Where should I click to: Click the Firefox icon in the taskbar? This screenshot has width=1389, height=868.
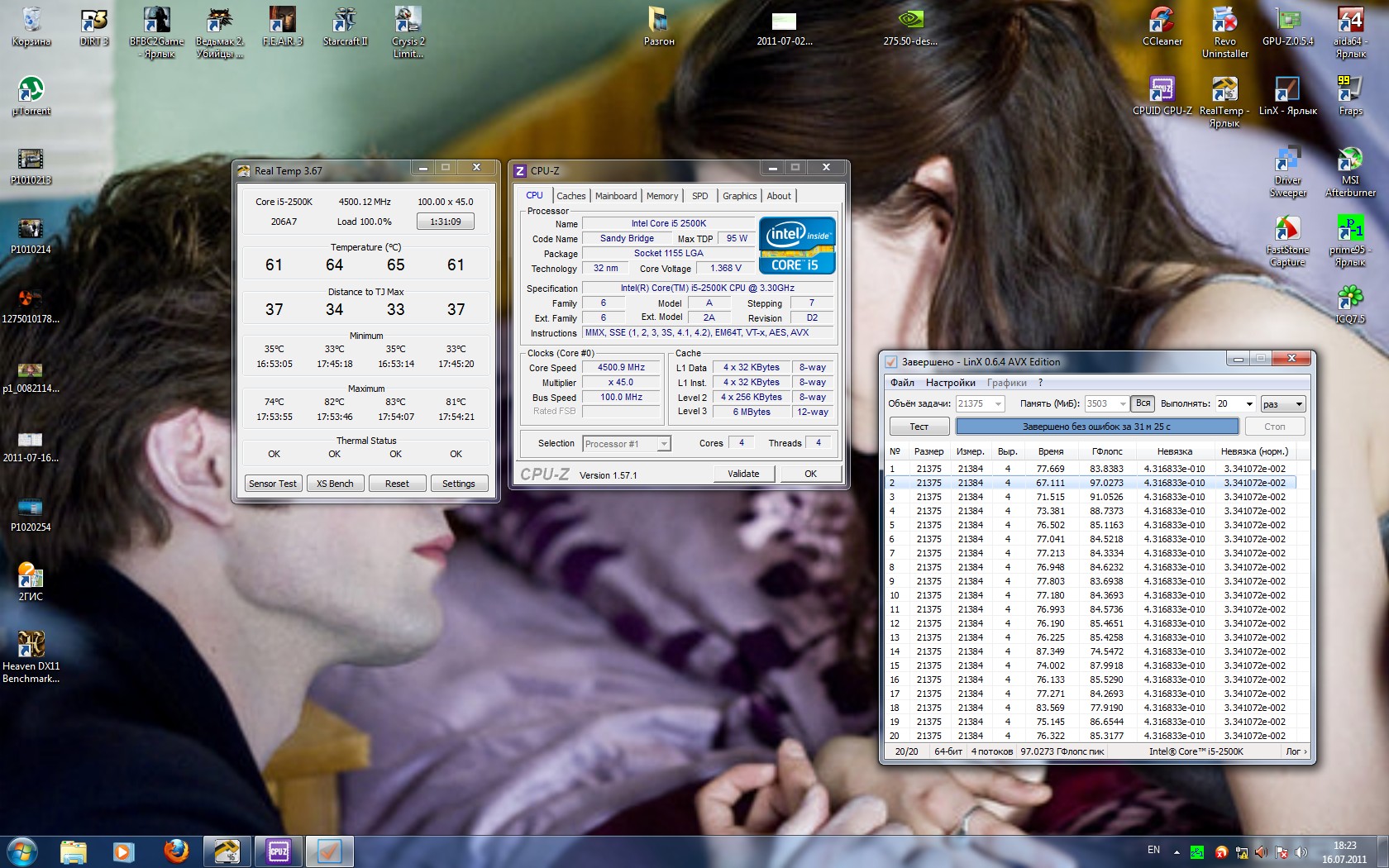coord(175,851)
